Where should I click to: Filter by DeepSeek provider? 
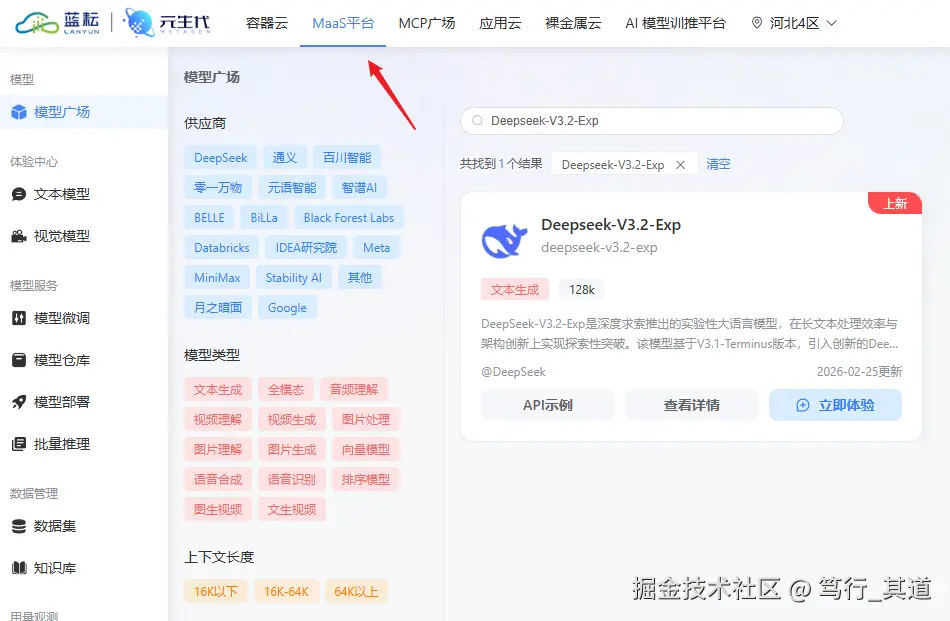click(x=221, y=158)
